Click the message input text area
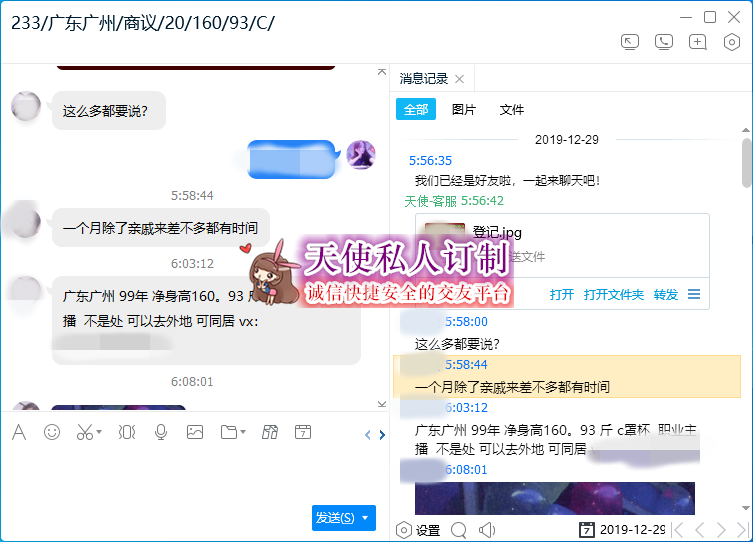 coord(194,473)
